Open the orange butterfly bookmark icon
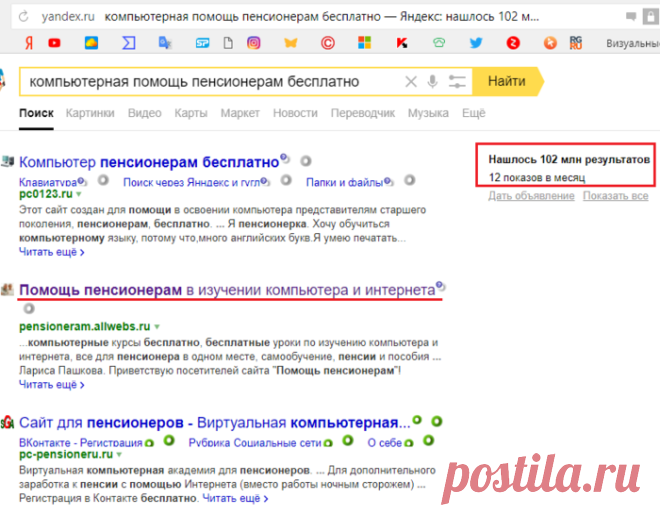This screenshot has width=660, height=515. coord(291,42)
